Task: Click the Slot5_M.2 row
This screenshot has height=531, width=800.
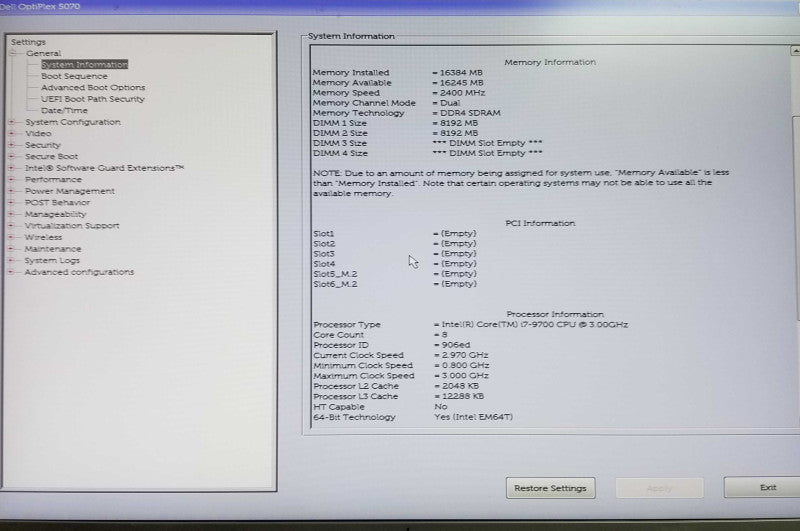Action: click(x=395, y=274)
